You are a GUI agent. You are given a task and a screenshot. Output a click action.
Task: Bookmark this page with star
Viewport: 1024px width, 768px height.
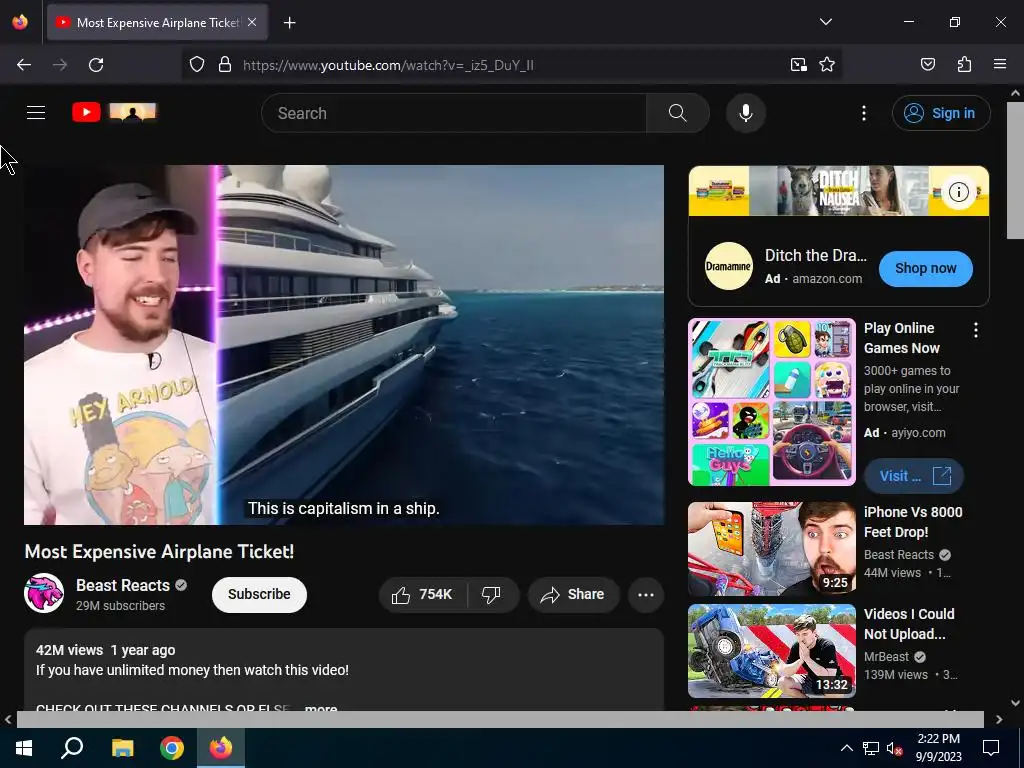click(x=827, y=65)
